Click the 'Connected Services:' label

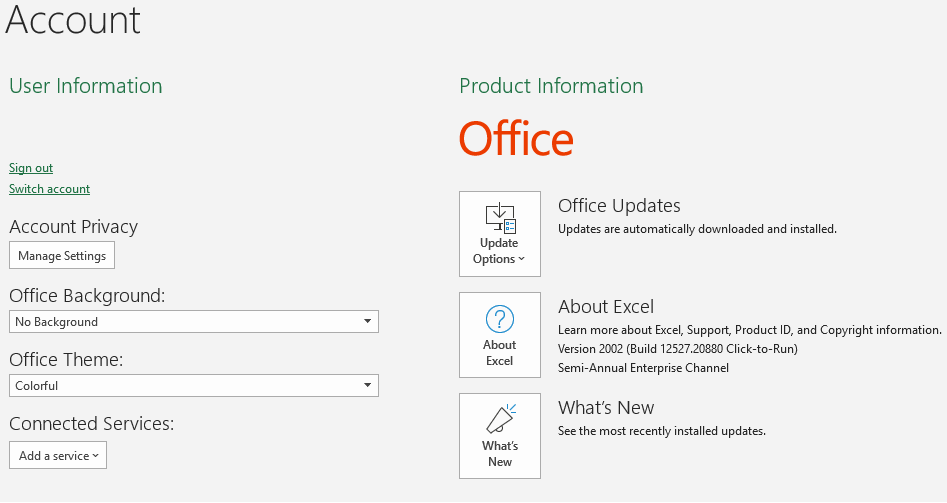tap(92, 424)
